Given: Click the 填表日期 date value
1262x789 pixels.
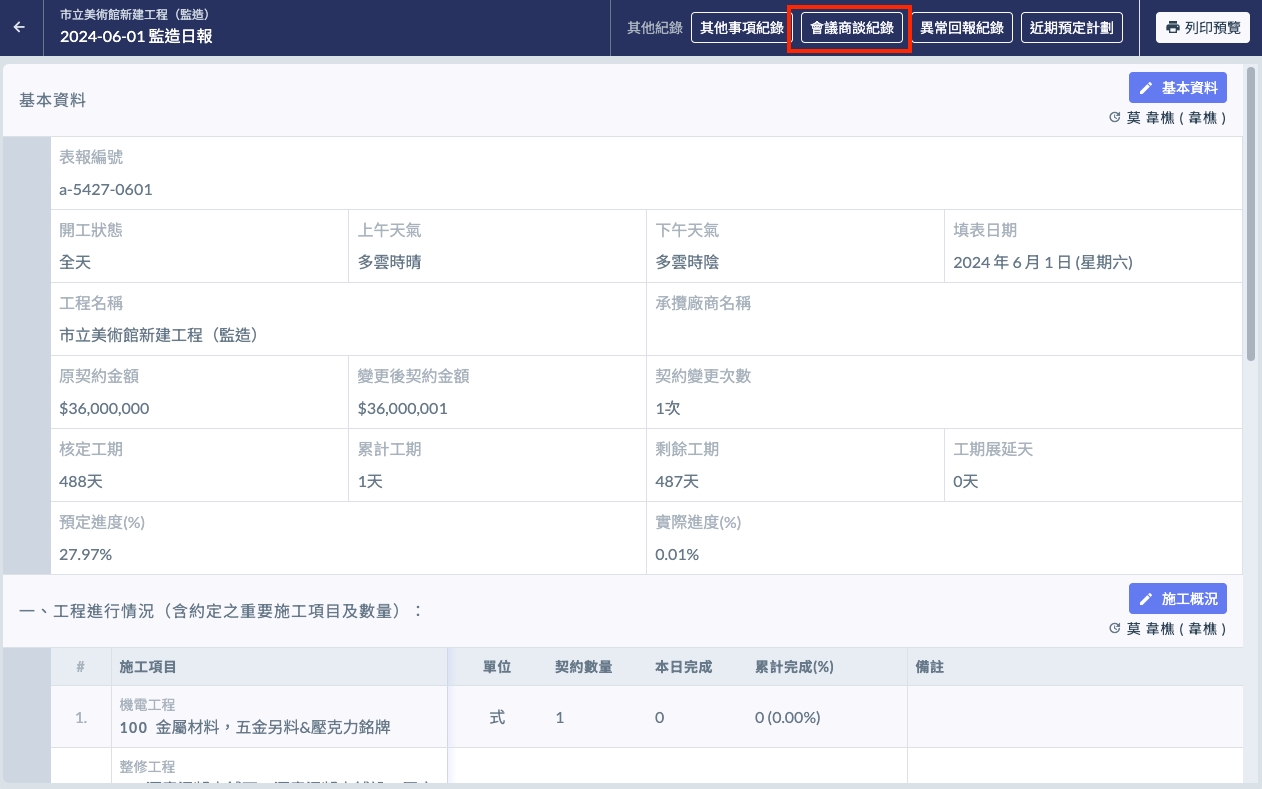Looking at the screenshot, I should 1043,263.
